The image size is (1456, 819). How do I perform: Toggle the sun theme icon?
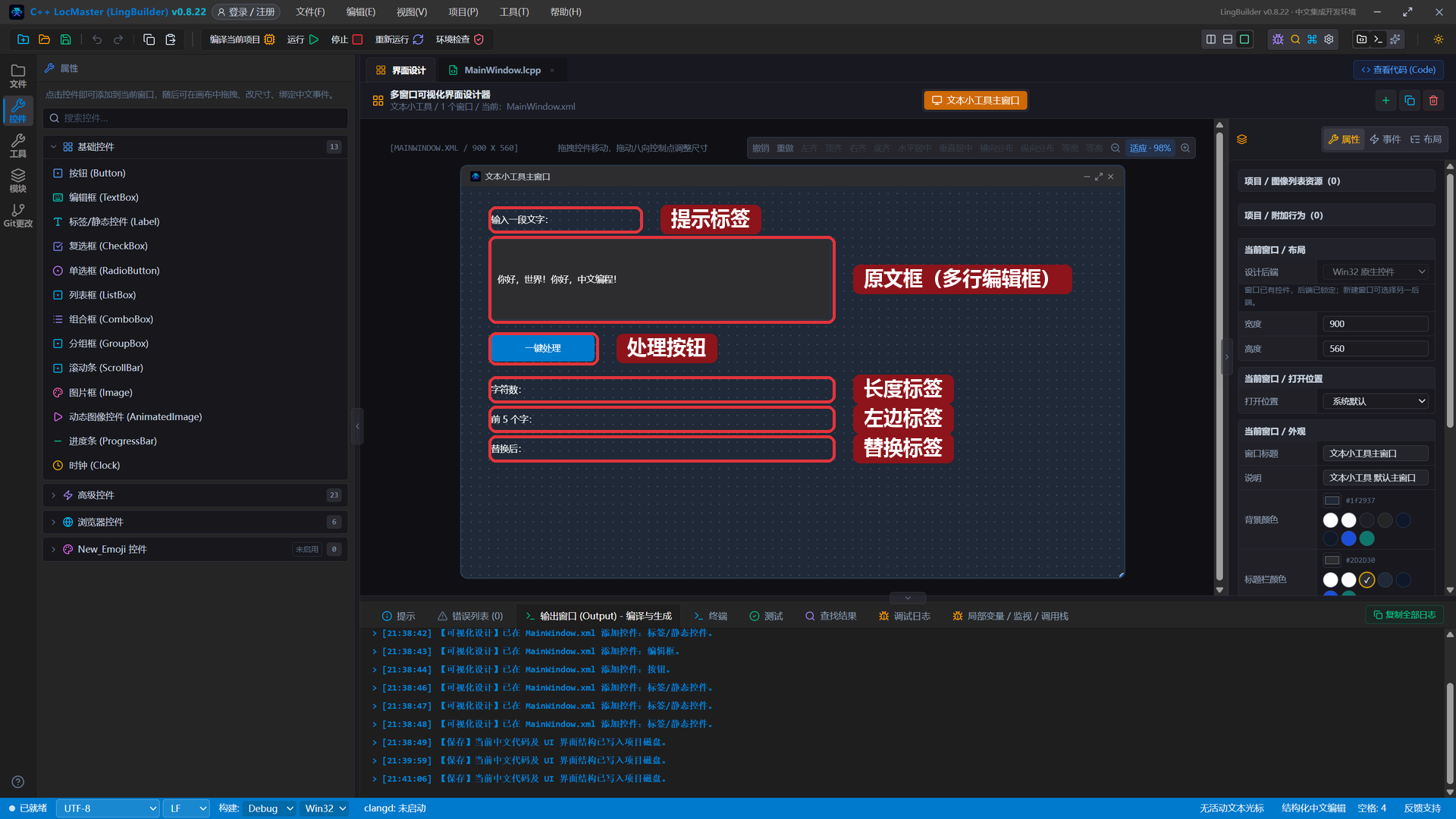pyautogui.click(x=1439, y=39)
